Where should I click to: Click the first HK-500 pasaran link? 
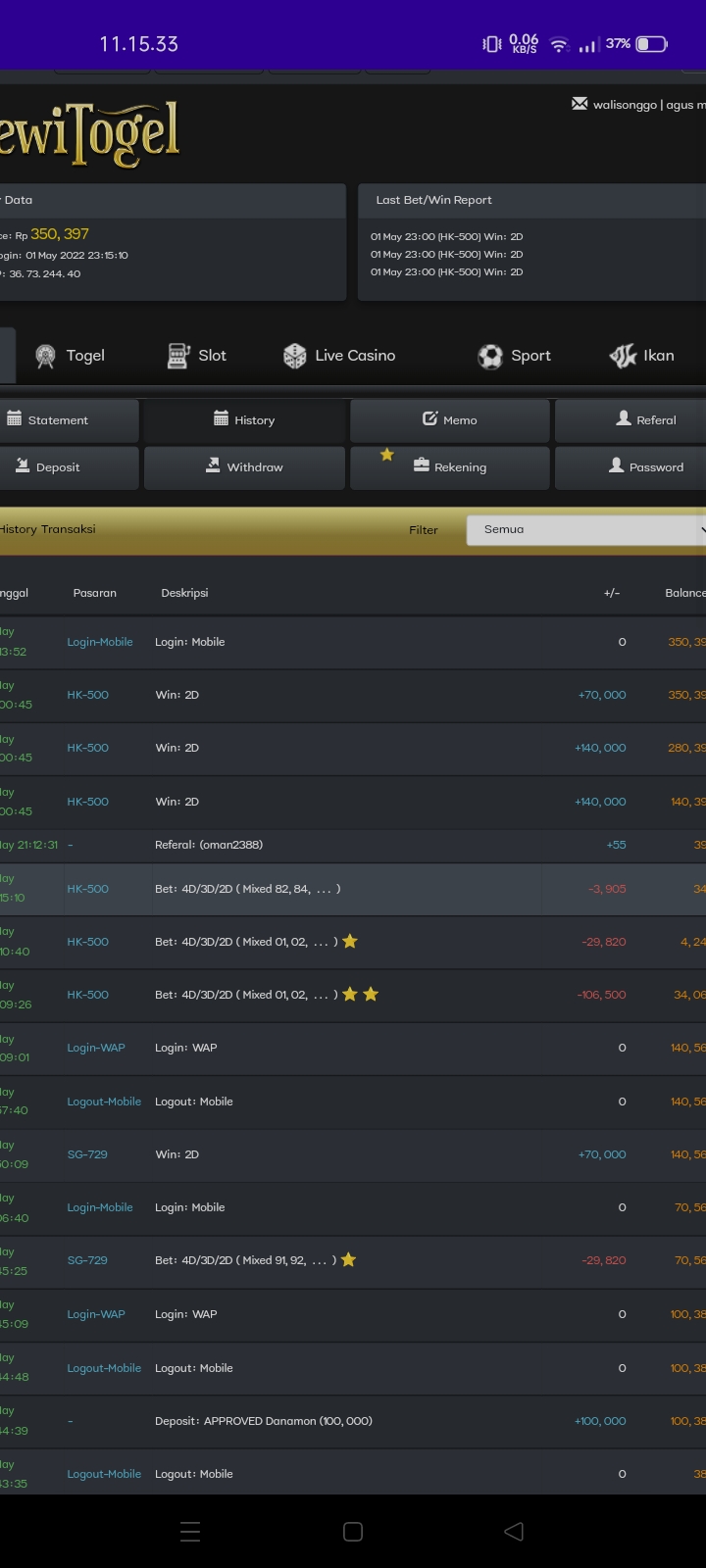click(x=87, y=695)
